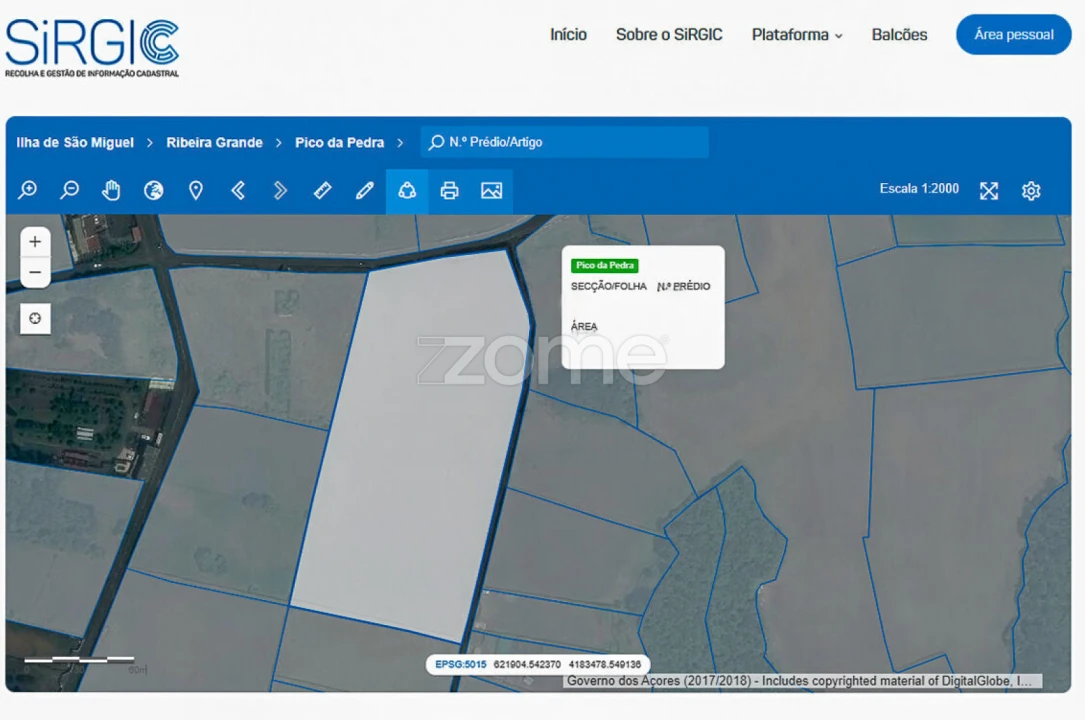Open the map settings gear
The image size is (1085, 720).
(x=1031, y=191)
